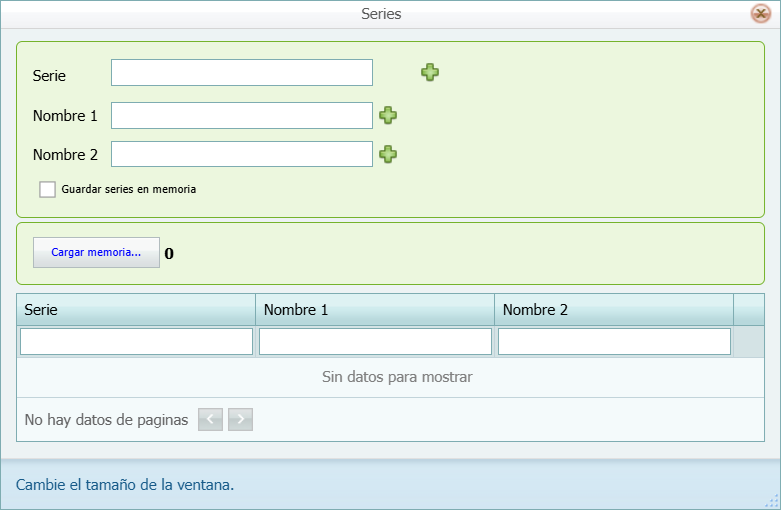Enable Guardar series en memoria checkbox
This screenshot has width=781, height=510.
click(x=47, y=189)
